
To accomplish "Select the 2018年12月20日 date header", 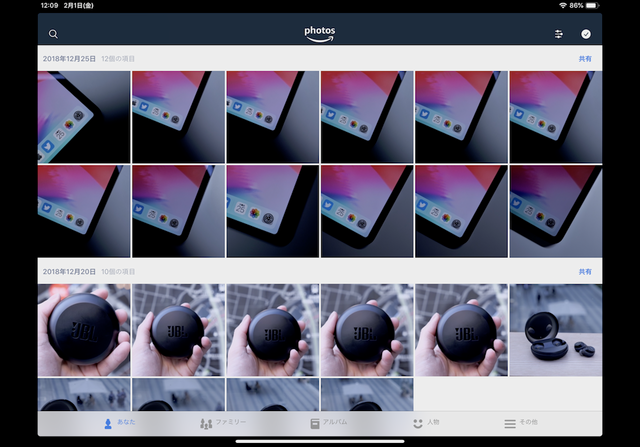I will pyautogui.click(x=69, y=271).
